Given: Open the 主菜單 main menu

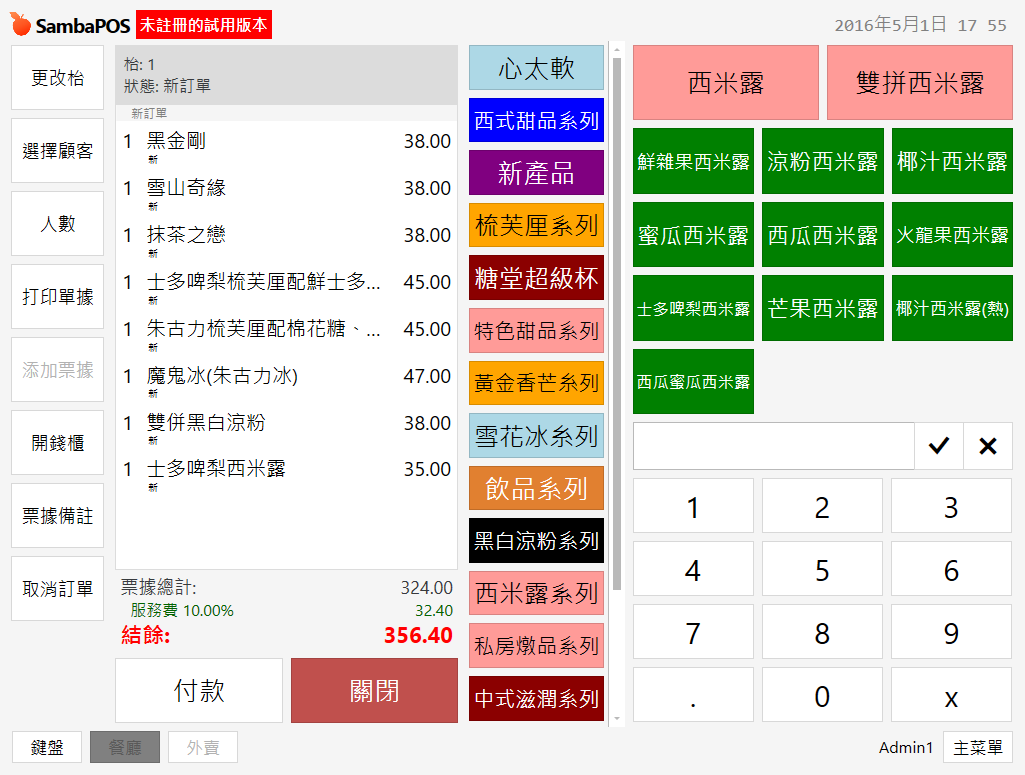Looking at the screenshot, I should [x=977, y=747].
